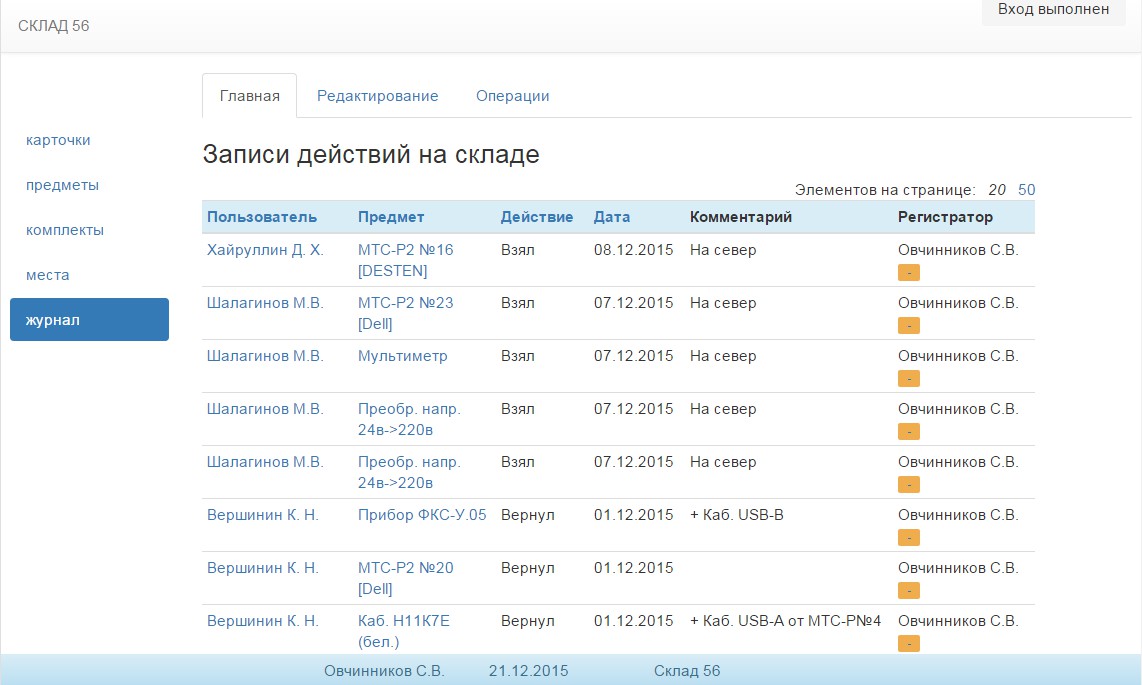Click the orange minus button in the Мультиметр row
The width and height of the screenshot is (1142, 685).
(x=908, y=379)
